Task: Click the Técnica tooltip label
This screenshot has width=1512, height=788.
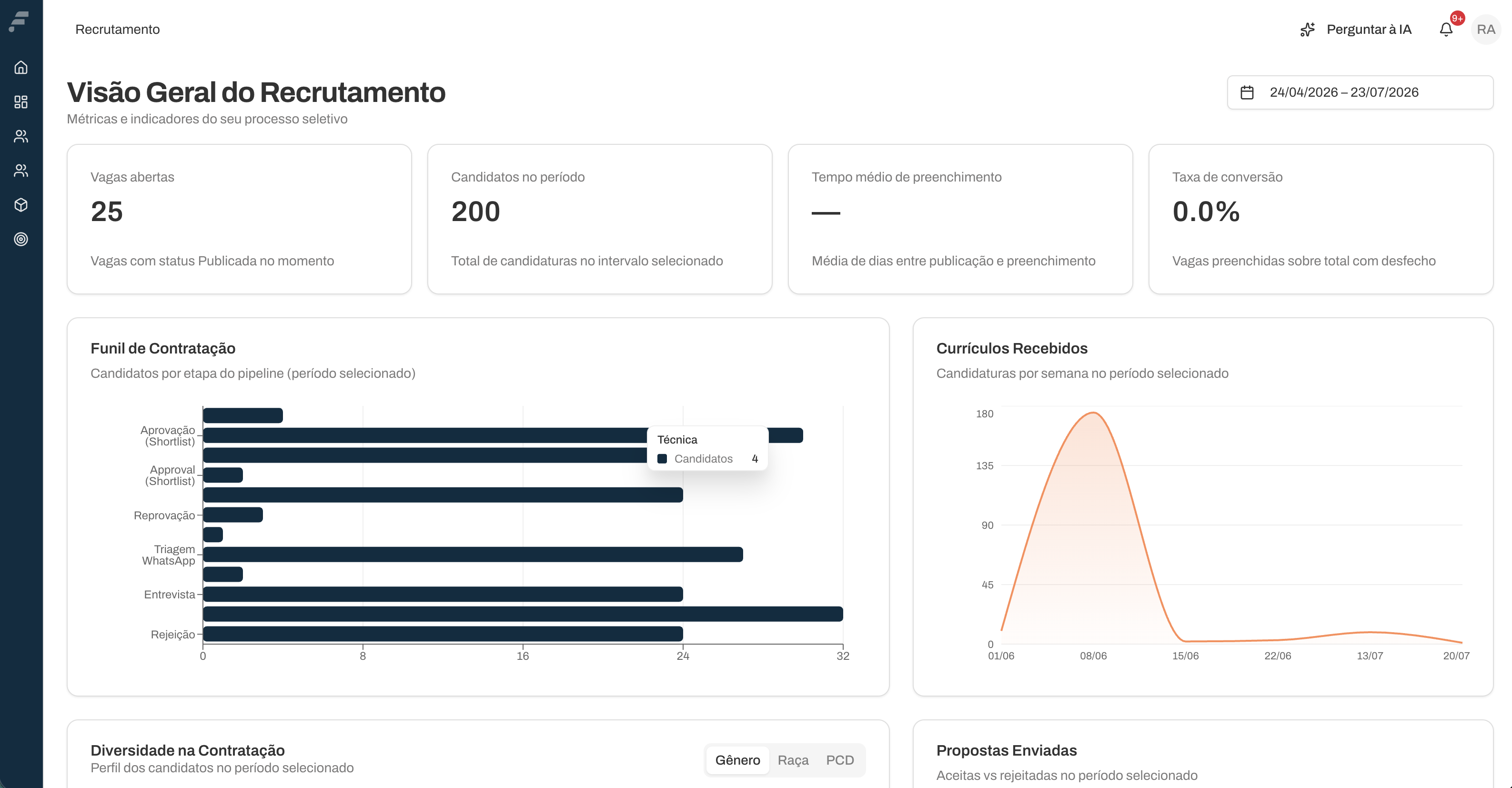Action: pyautogui.click(x=677, y=440)
